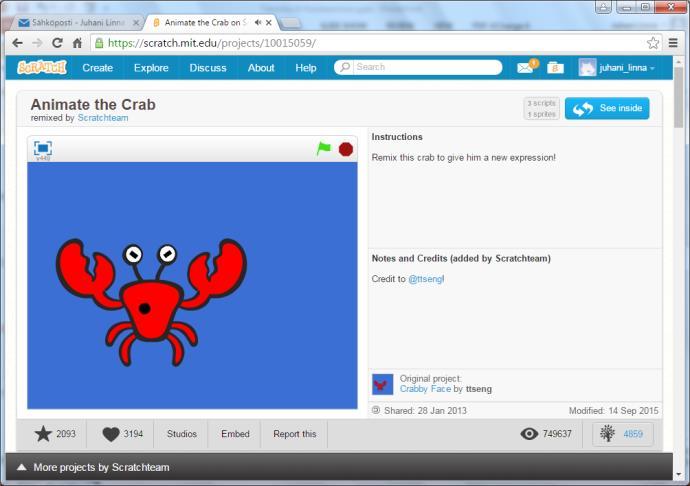Viewport: 690px width, 486px height.
Task: Click the original project crab thumbnail
Action: (382, 384)
